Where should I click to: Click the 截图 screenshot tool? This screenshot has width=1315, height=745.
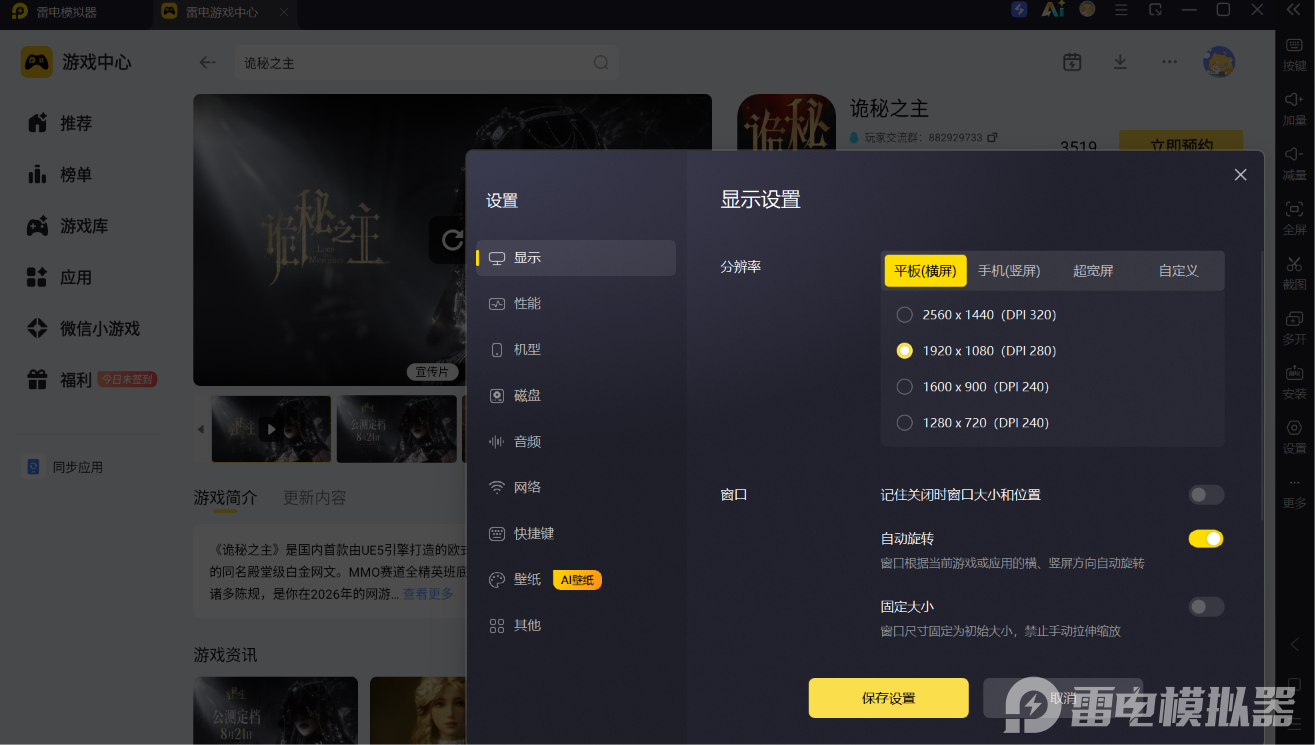[1294, 273]
